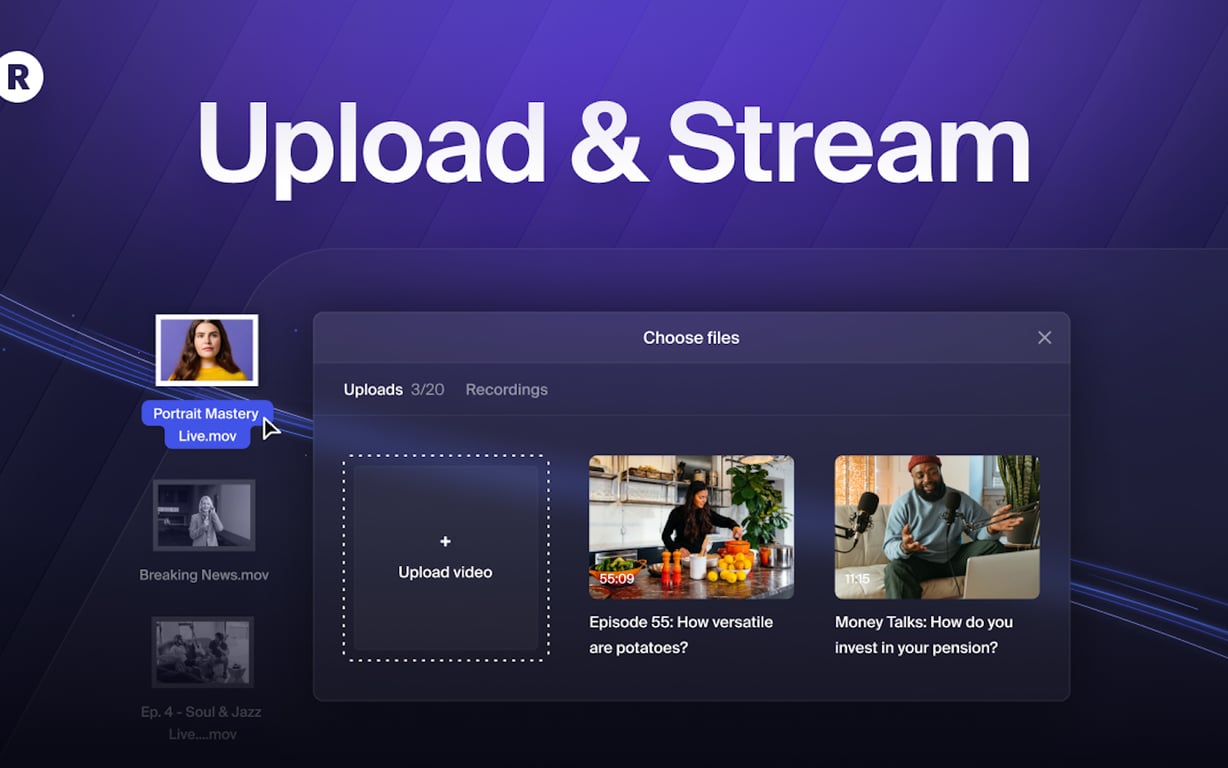The image size is (1228, 768).
Task: Click the Upload video button
Action: [x=445, y=558]
